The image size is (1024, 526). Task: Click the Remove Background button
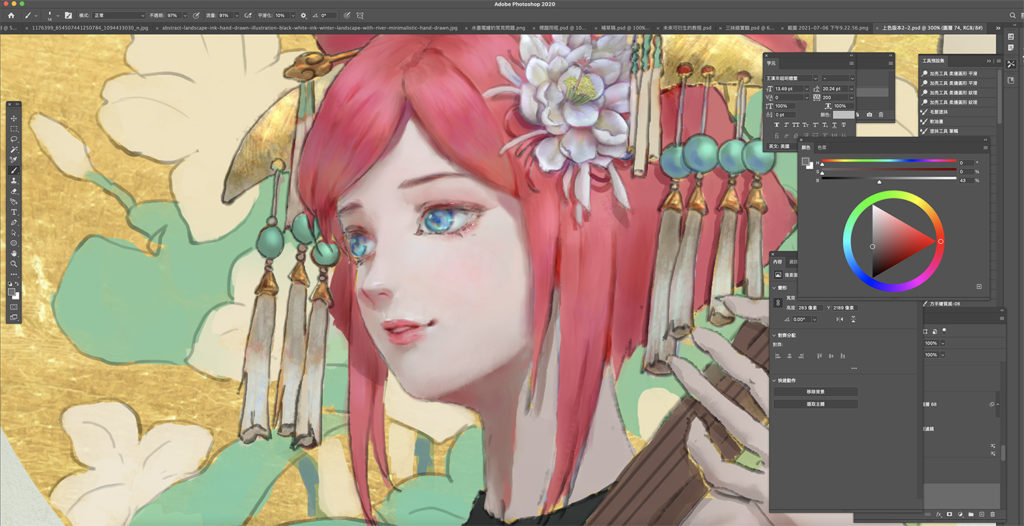pyautogui.click(x=816, y=392)
